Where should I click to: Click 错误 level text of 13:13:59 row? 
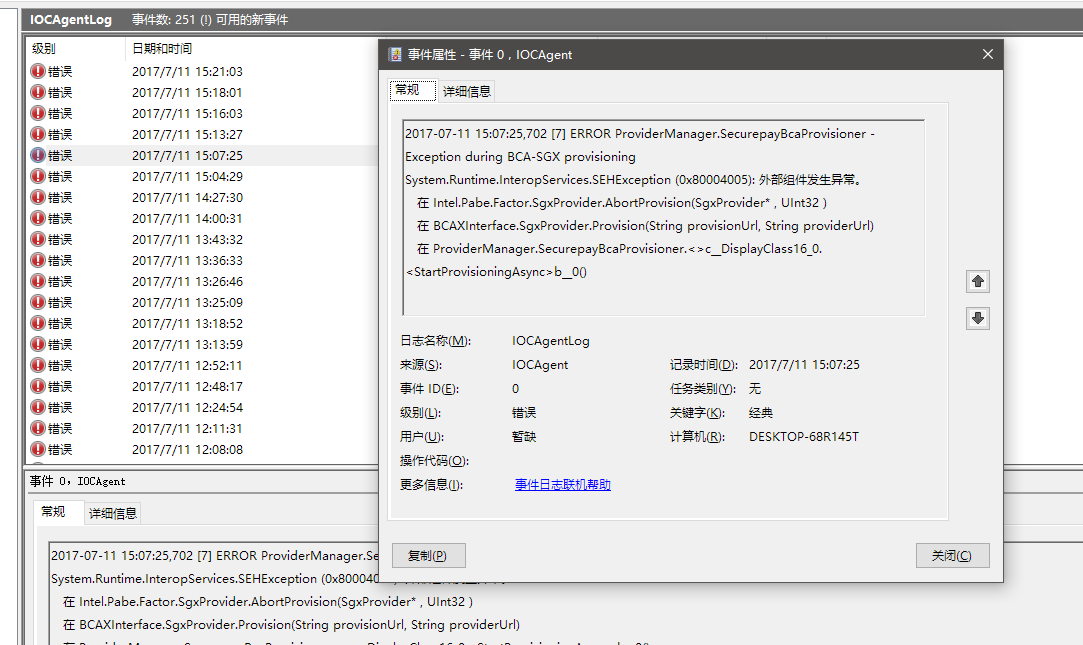click(60, 344)
